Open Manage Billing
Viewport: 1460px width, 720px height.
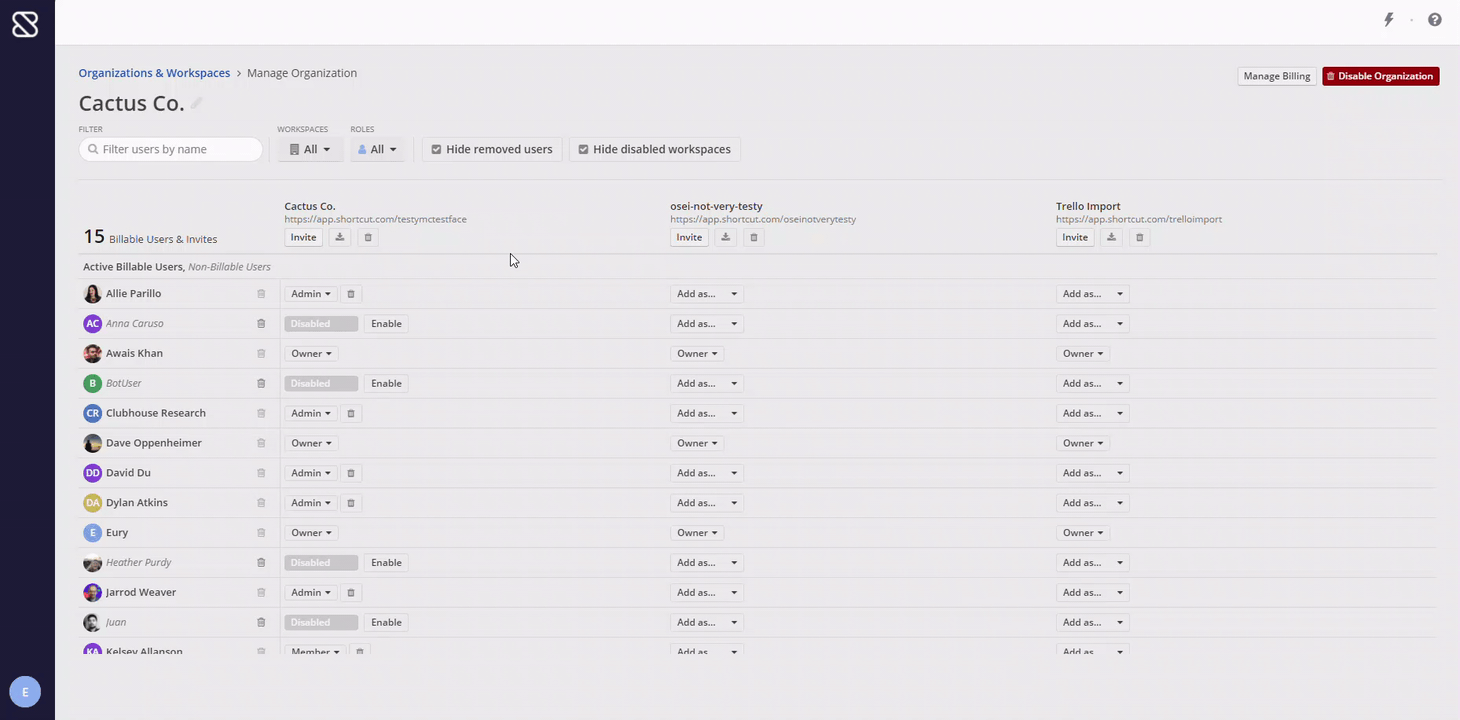coord(1275,75)
